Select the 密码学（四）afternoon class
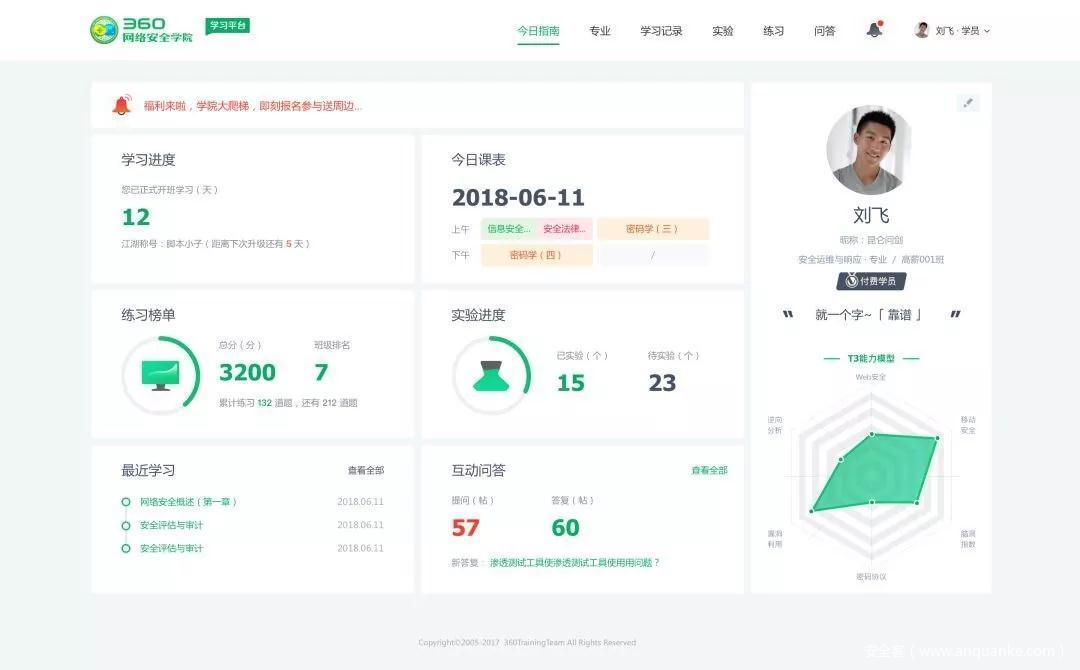The width and height of the screenshot is (1080, 670). coord(536,255)
